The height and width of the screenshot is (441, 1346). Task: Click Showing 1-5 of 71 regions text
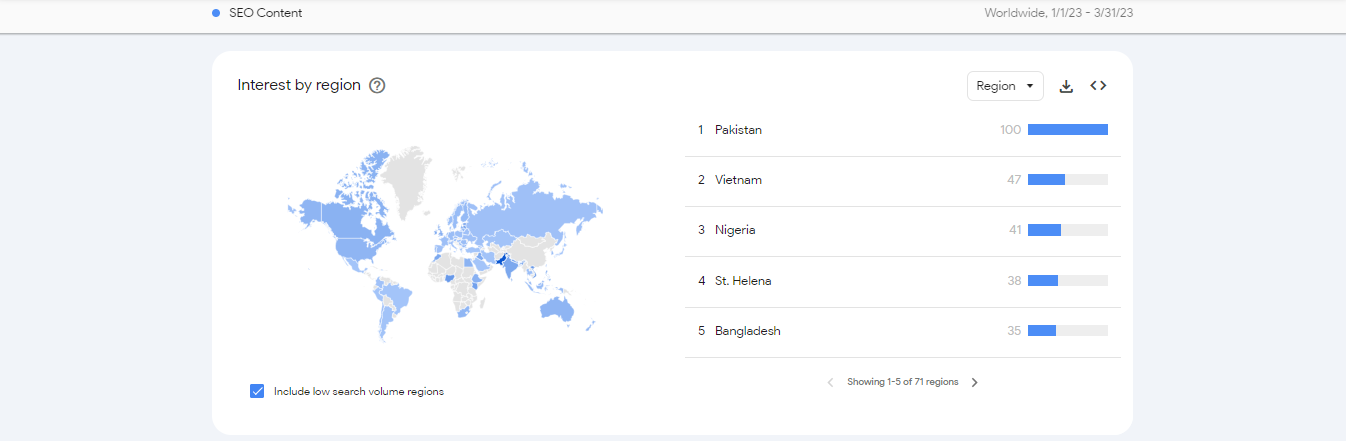click(902, 382)
